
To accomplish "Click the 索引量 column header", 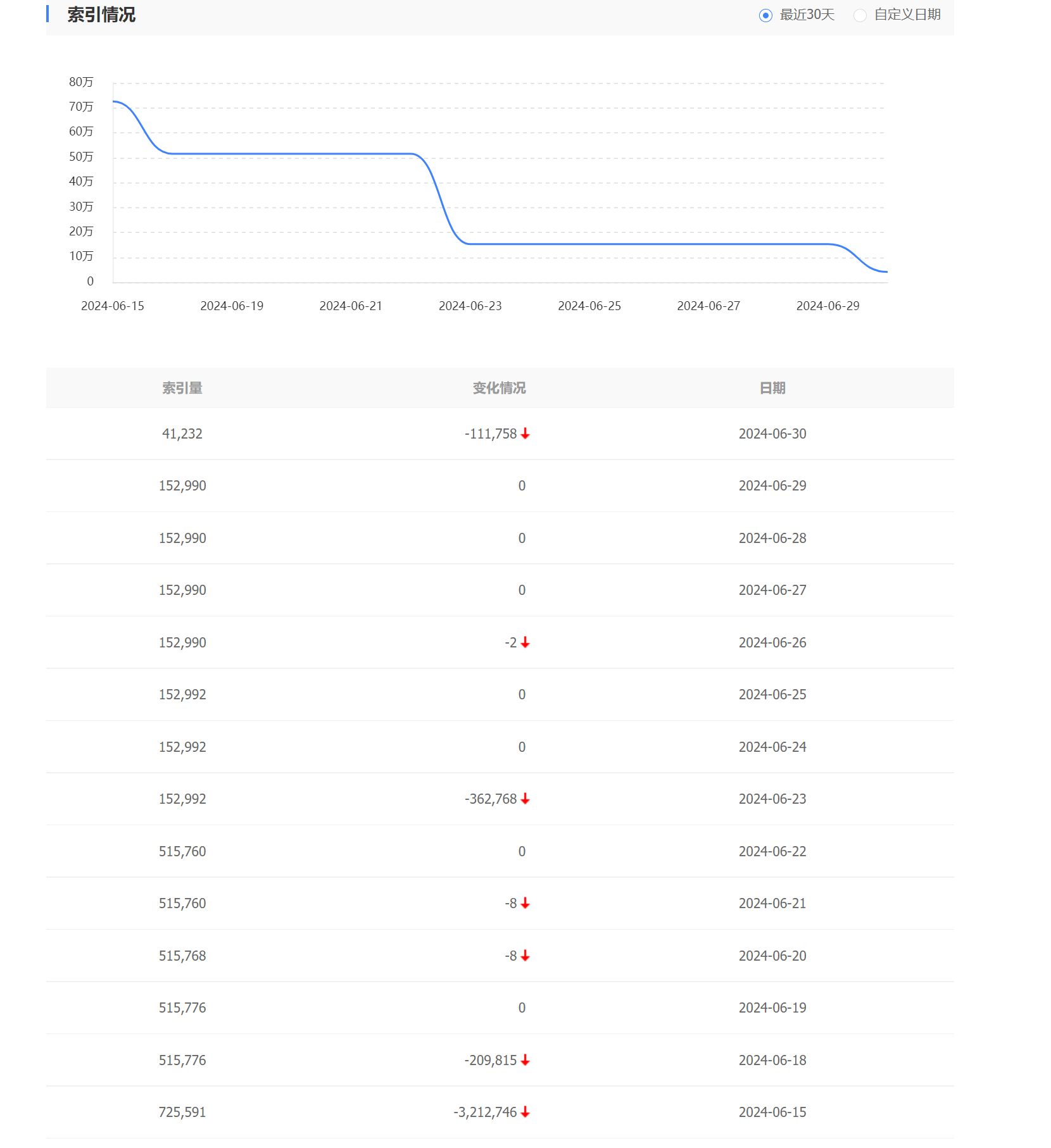I will click(182, 388).
